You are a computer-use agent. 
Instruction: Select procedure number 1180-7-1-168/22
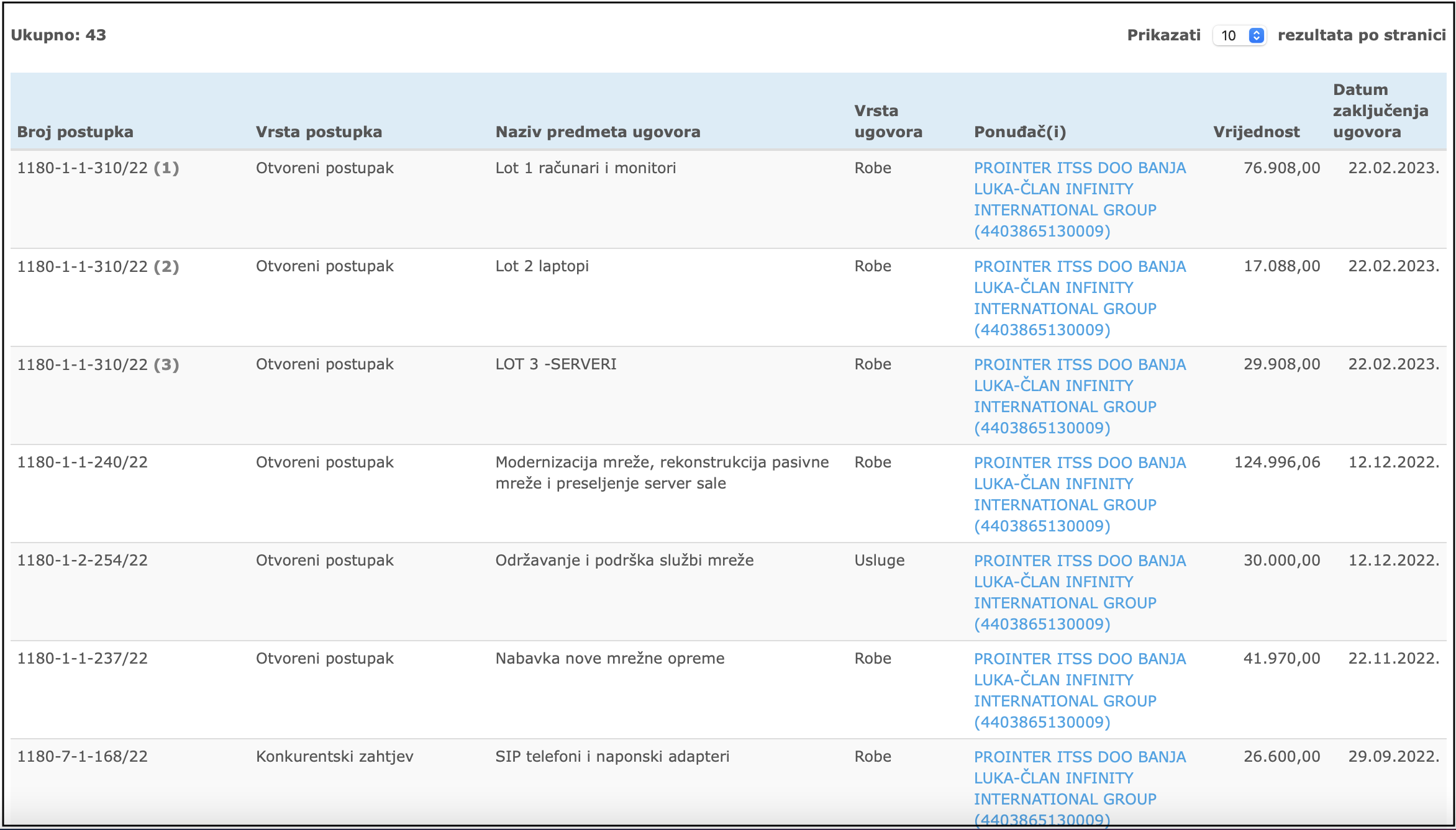(83, 757)
